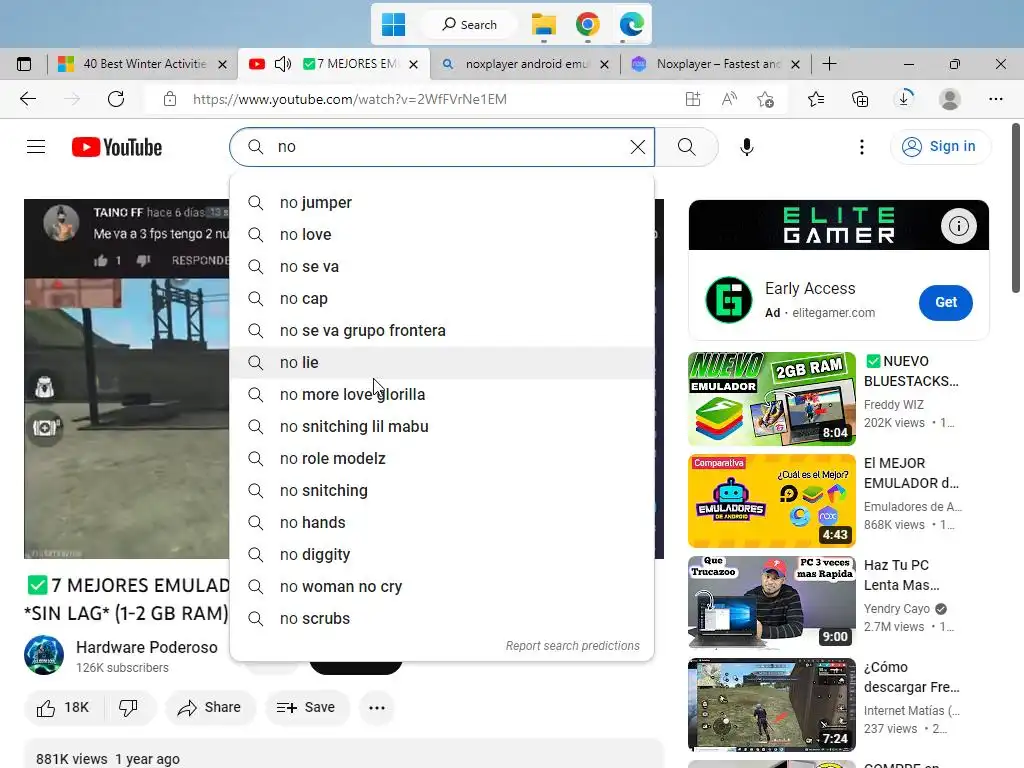Go back to the previous page

(x=28, y=99)
